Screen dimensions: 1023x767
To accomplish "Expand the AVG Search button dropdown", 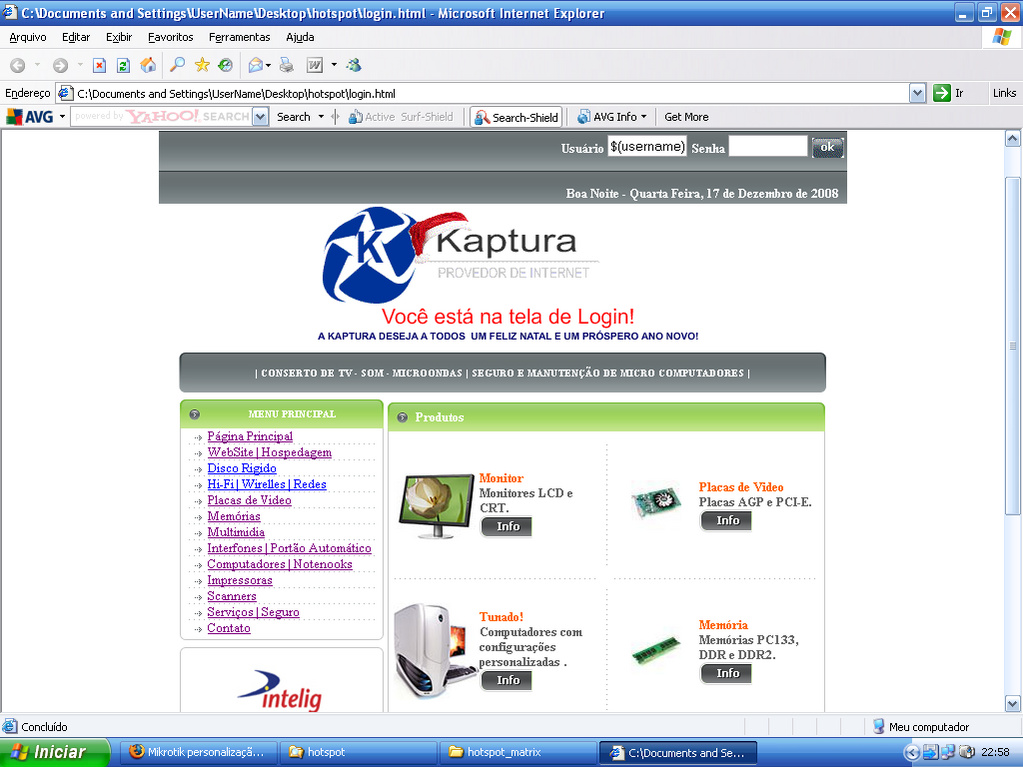I will [321, 117].
